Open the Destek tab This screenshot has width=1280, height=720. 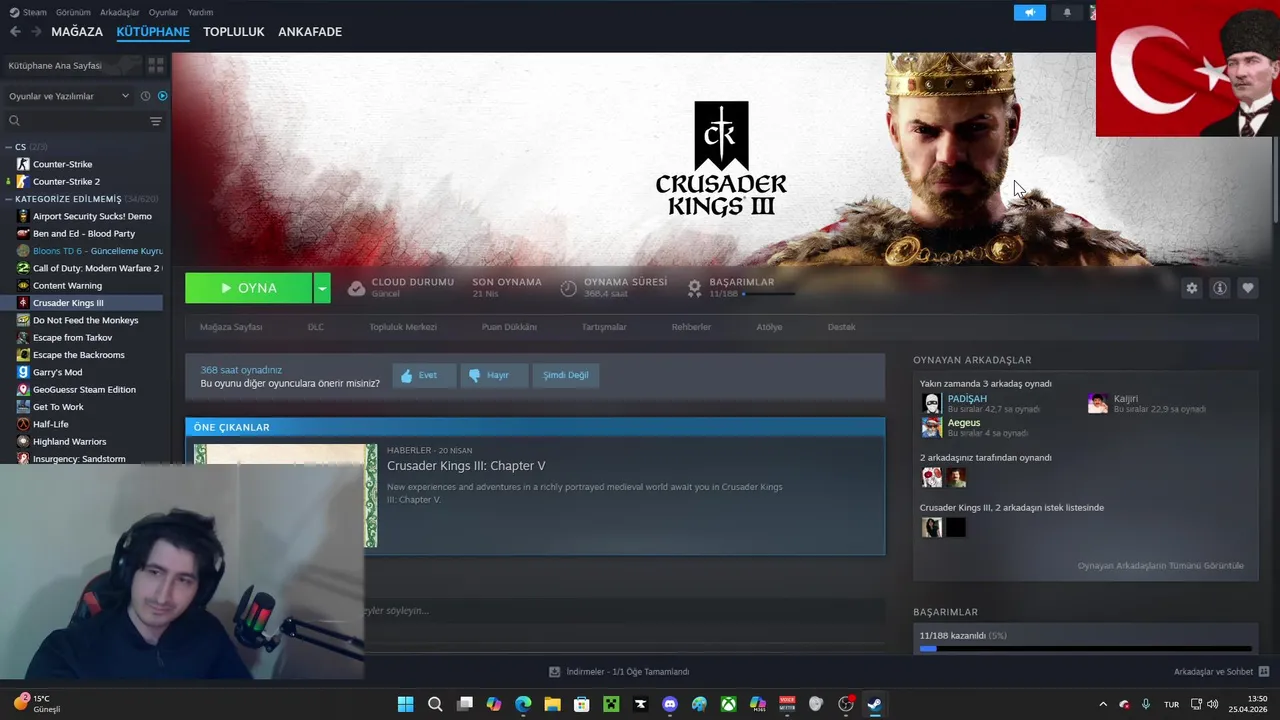(841, 327)
